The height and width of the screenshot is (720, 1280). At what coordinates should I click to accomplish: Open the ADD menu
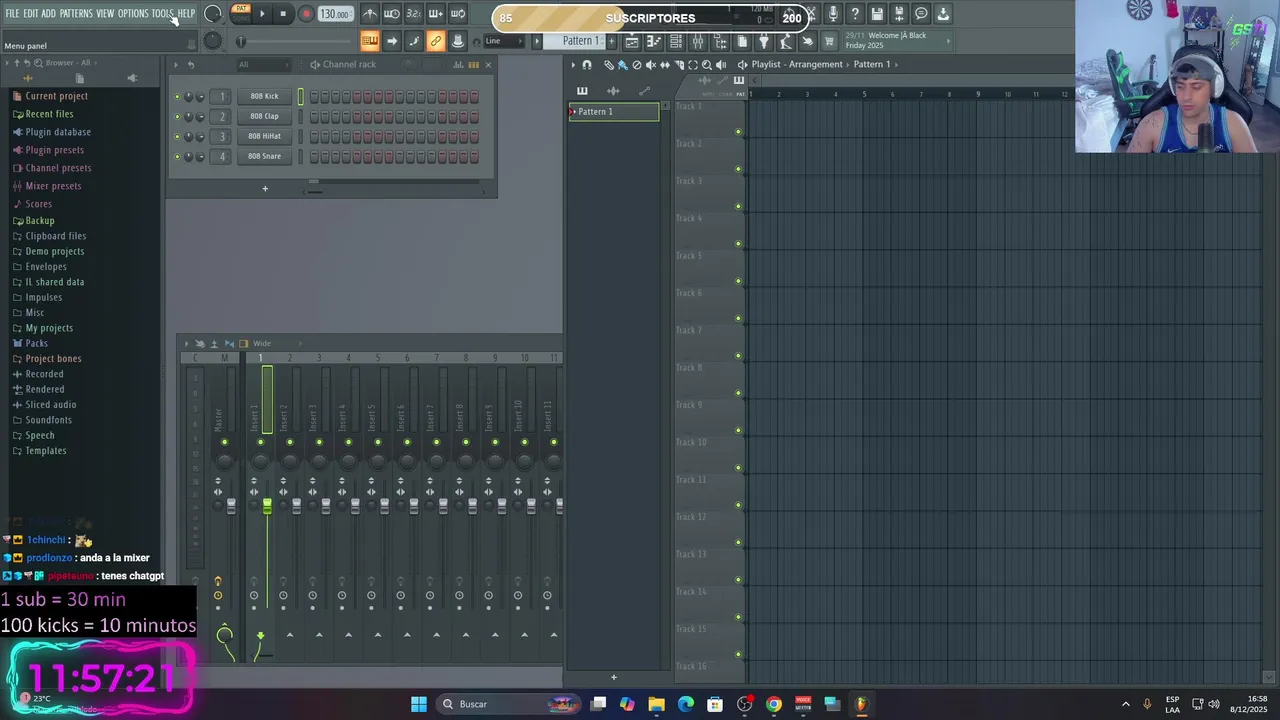click(49, 14)
